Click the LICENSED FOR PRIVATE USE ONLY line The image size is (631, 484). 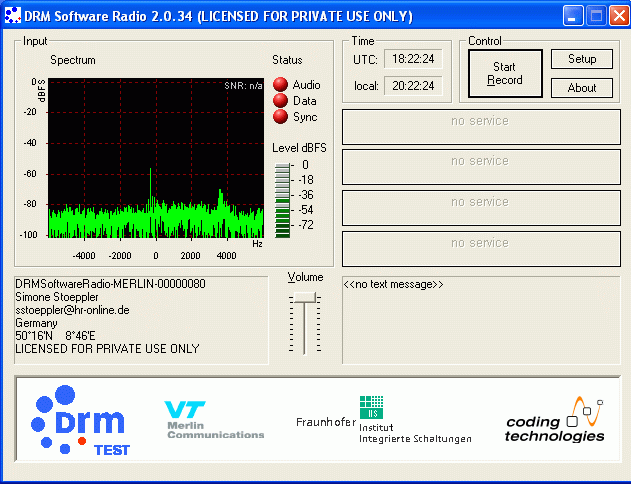[107, 348]
